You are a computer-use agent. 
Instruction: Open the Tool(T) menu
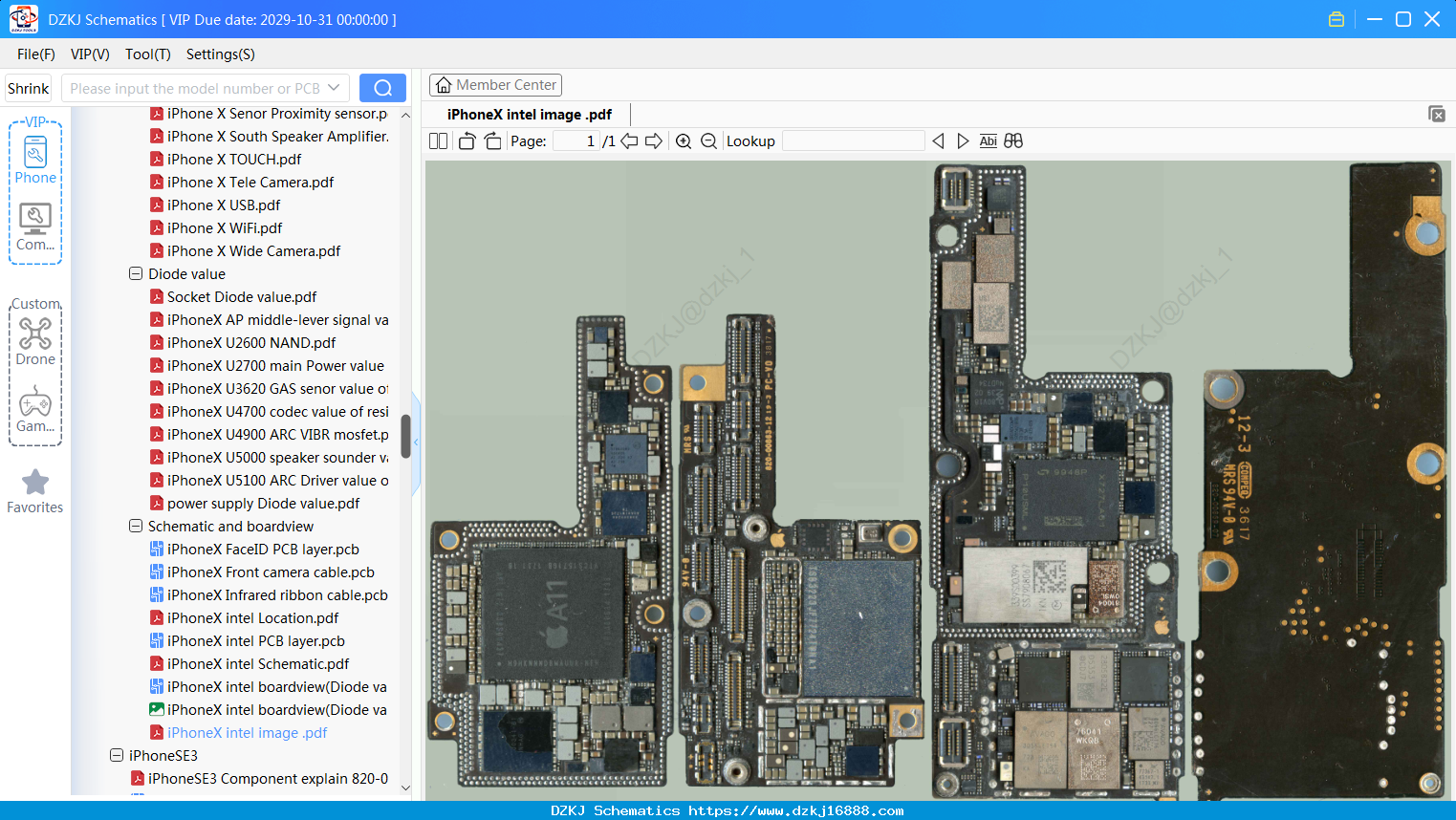(148, 54)
